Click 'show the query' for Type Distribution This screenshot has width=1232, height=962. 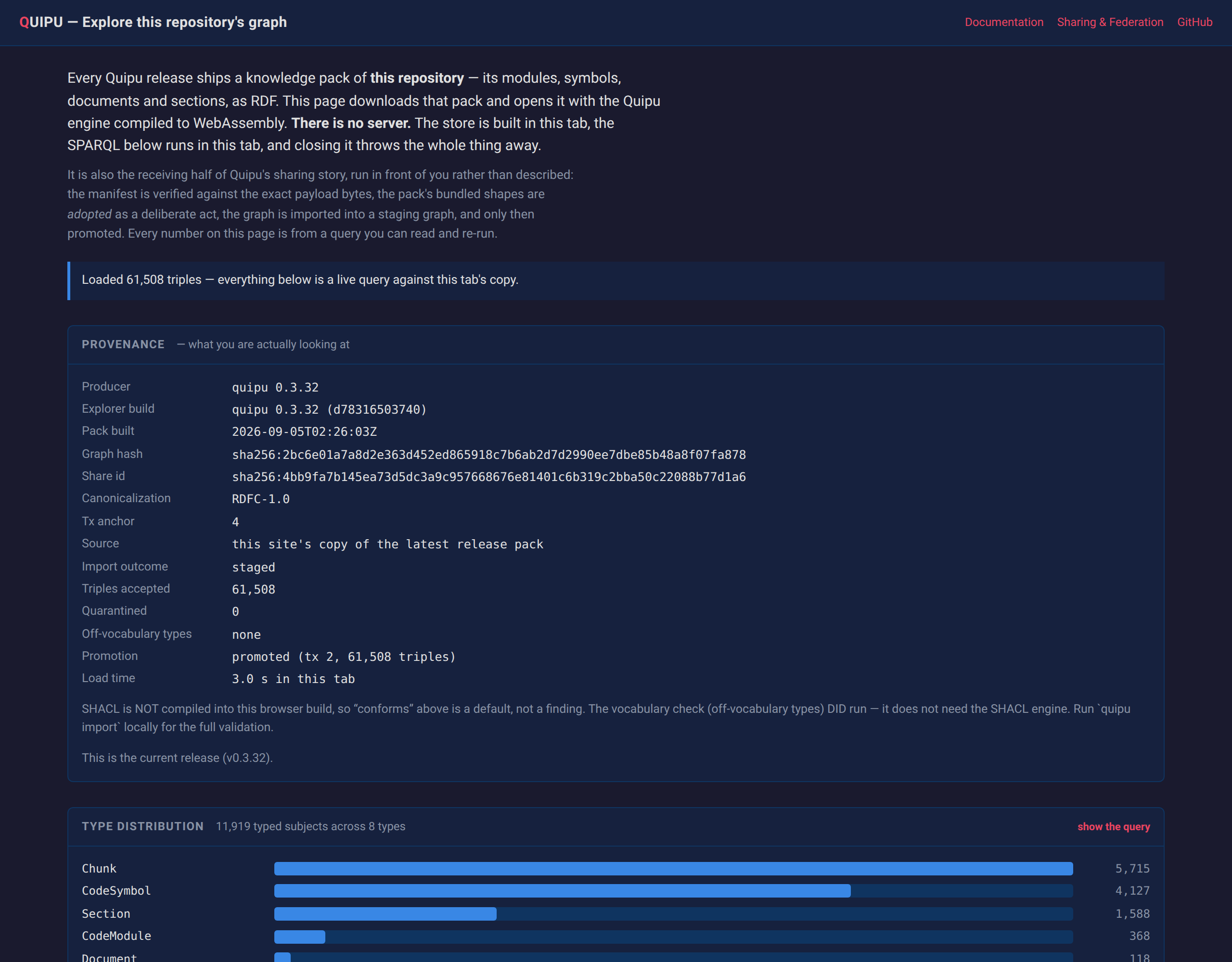[1113, 826]
